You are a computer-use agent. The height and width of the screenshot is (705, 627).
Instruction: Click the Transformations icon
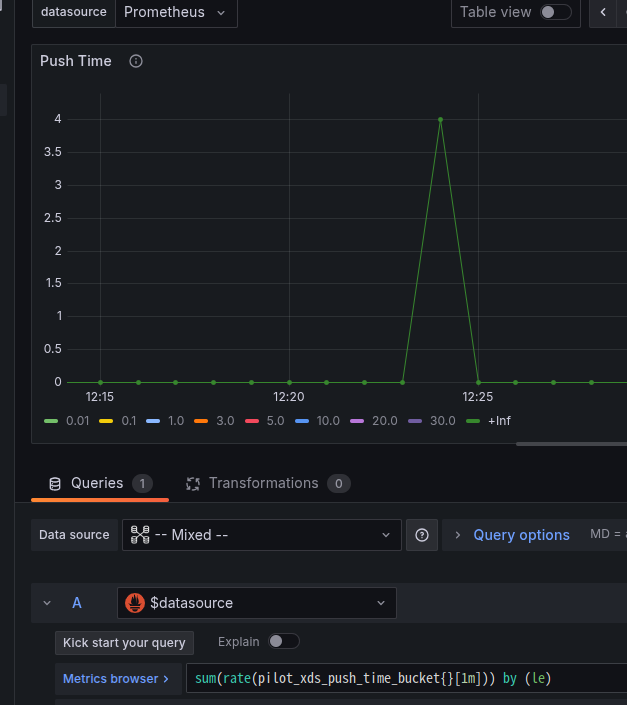pos(193,484)
